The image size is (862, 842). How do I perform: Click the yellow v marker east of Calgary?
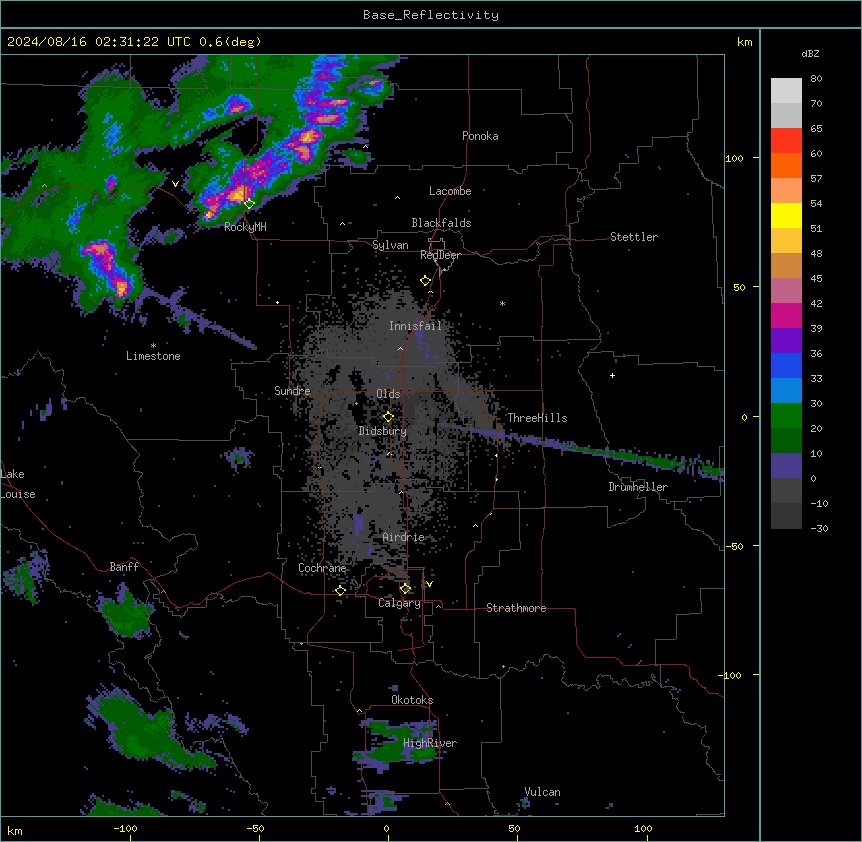[x=429, y=584]
